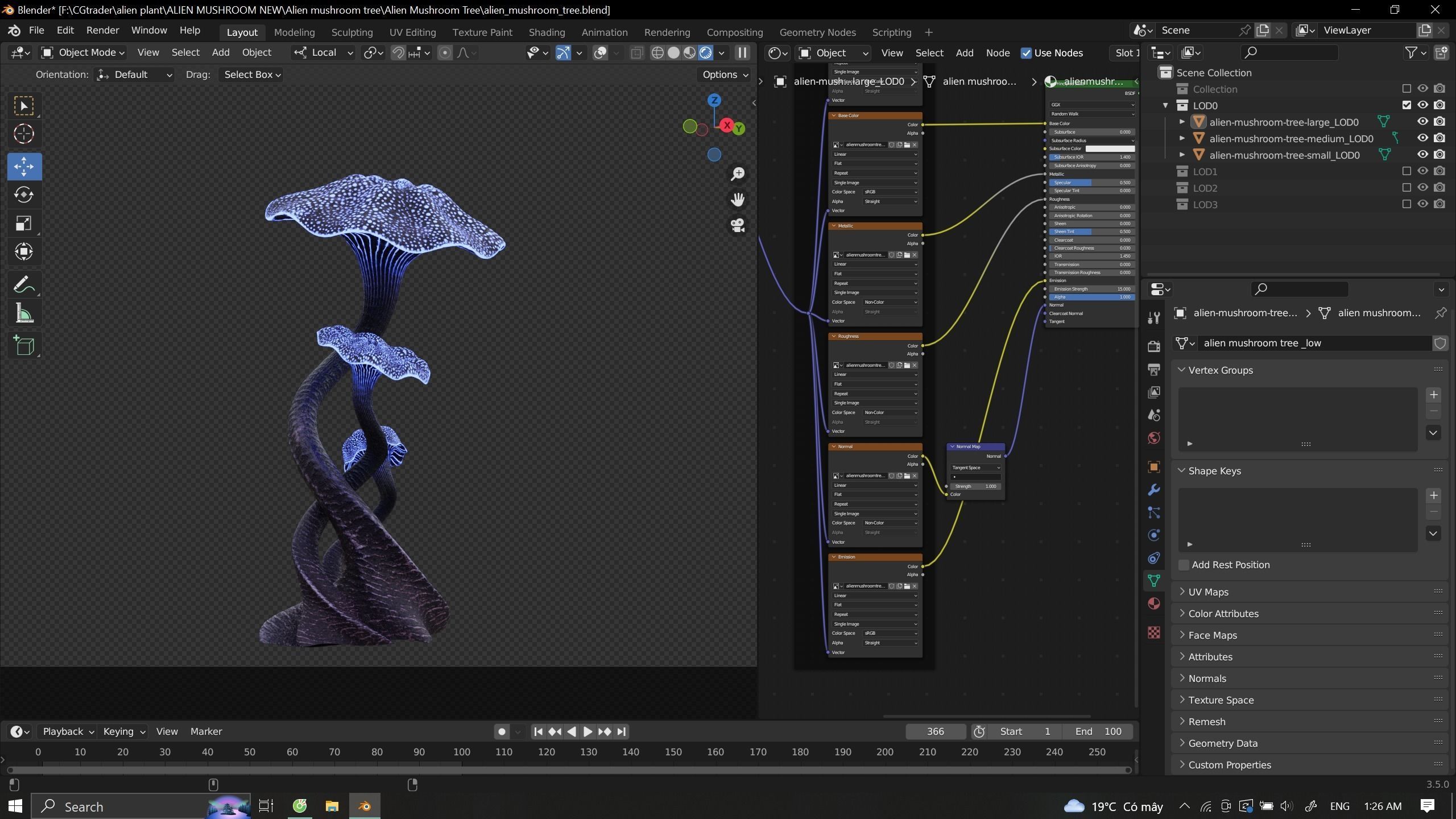
Task: Open the Orientation Default dropdown
Action: point(135,75)
